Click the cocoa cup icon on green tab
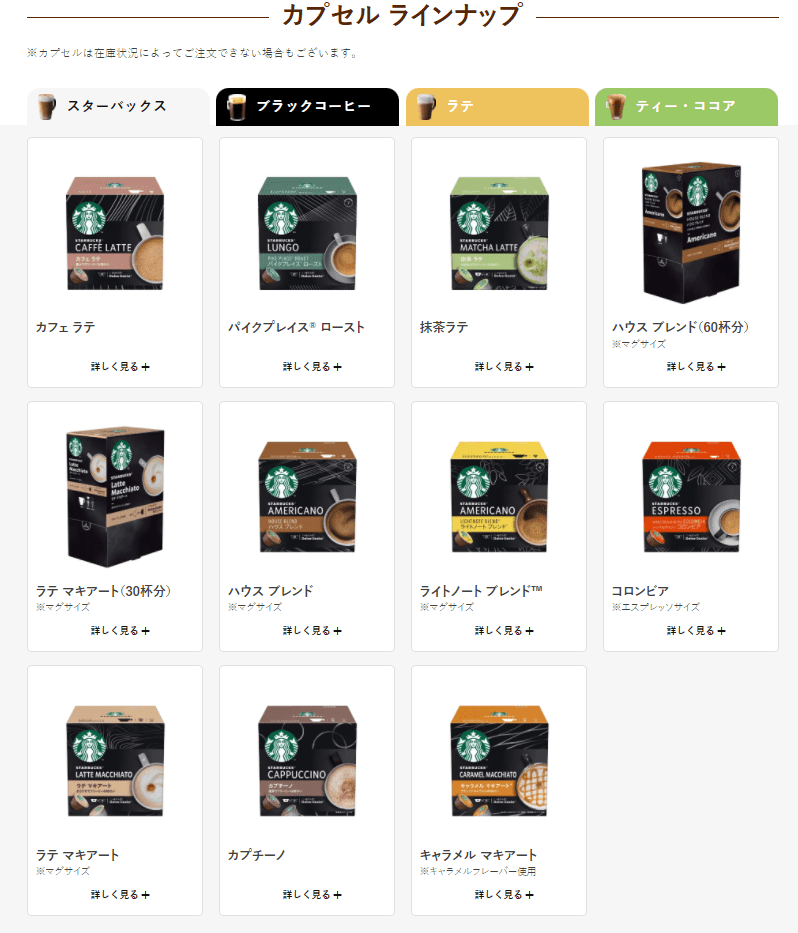 (616, 107)
